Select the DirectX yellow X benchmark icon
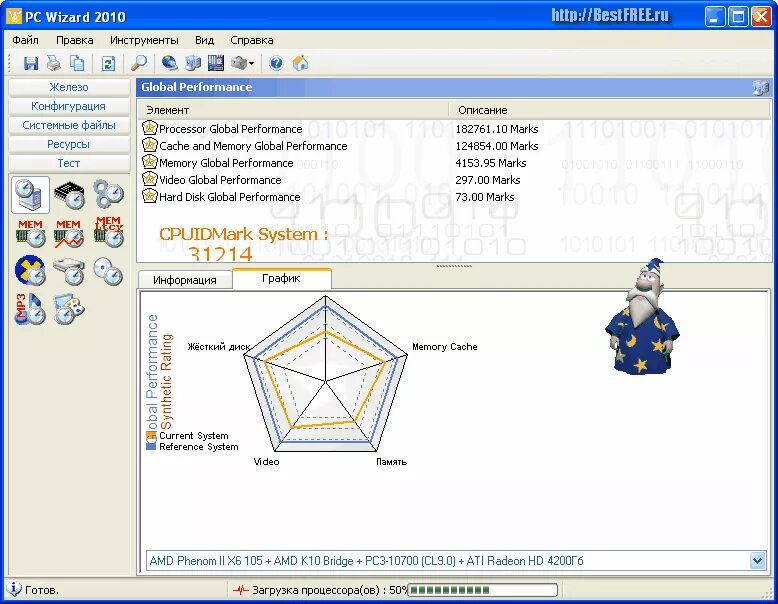778x604 pixels. [30, 270]
